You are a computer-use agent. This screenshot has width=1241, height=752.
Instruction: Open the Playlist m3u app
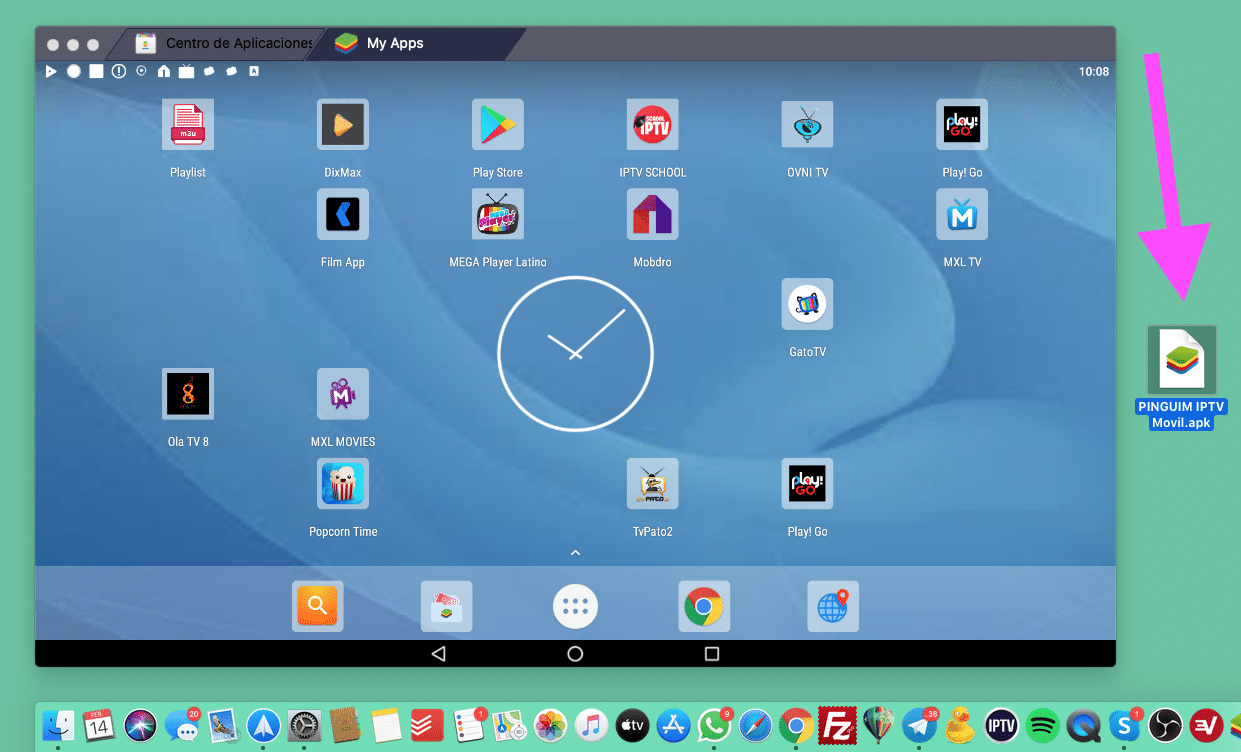pyautogui.click(x=188, y=125)
